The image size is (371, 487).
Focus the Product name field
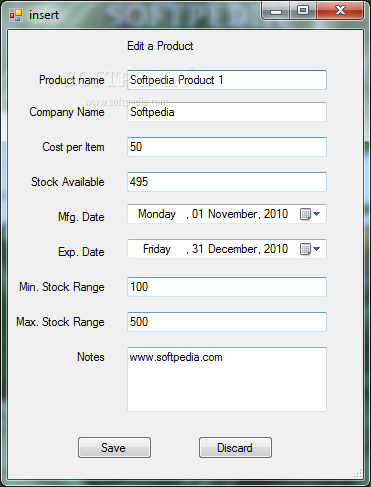tap(227, 80)
